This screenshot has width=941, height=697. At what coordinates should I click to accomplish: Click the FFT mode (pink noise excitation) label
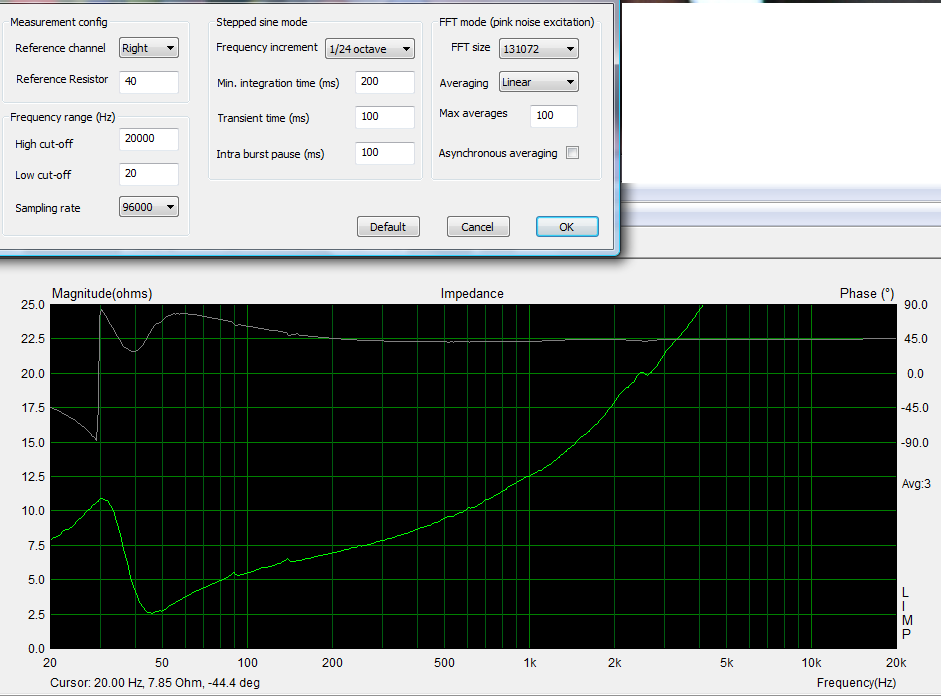[x=517, y=22]
